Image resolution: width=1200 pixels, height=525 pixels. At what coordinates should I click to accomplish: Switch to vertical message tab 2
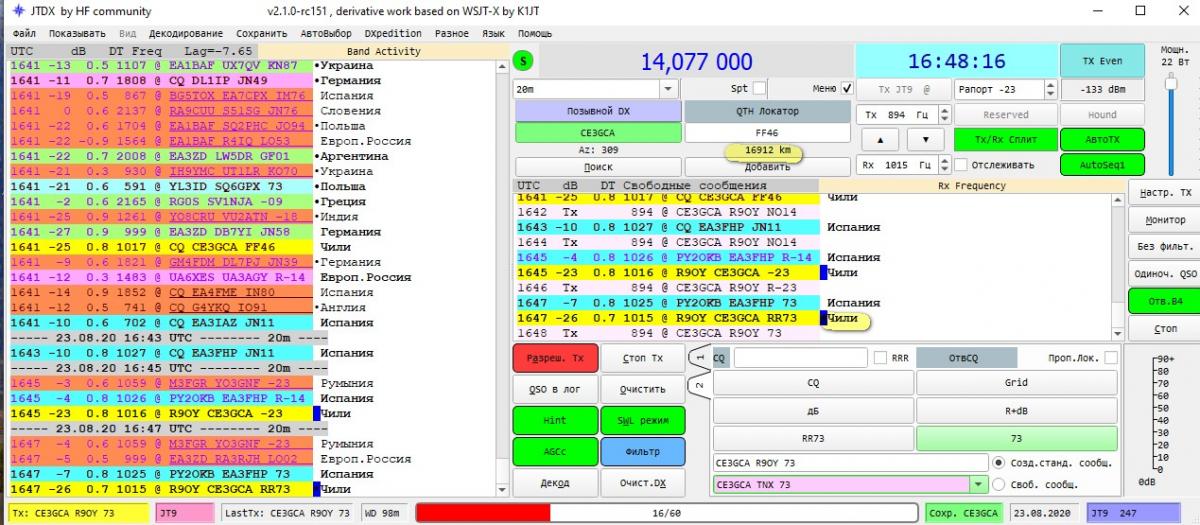(699, 385)
